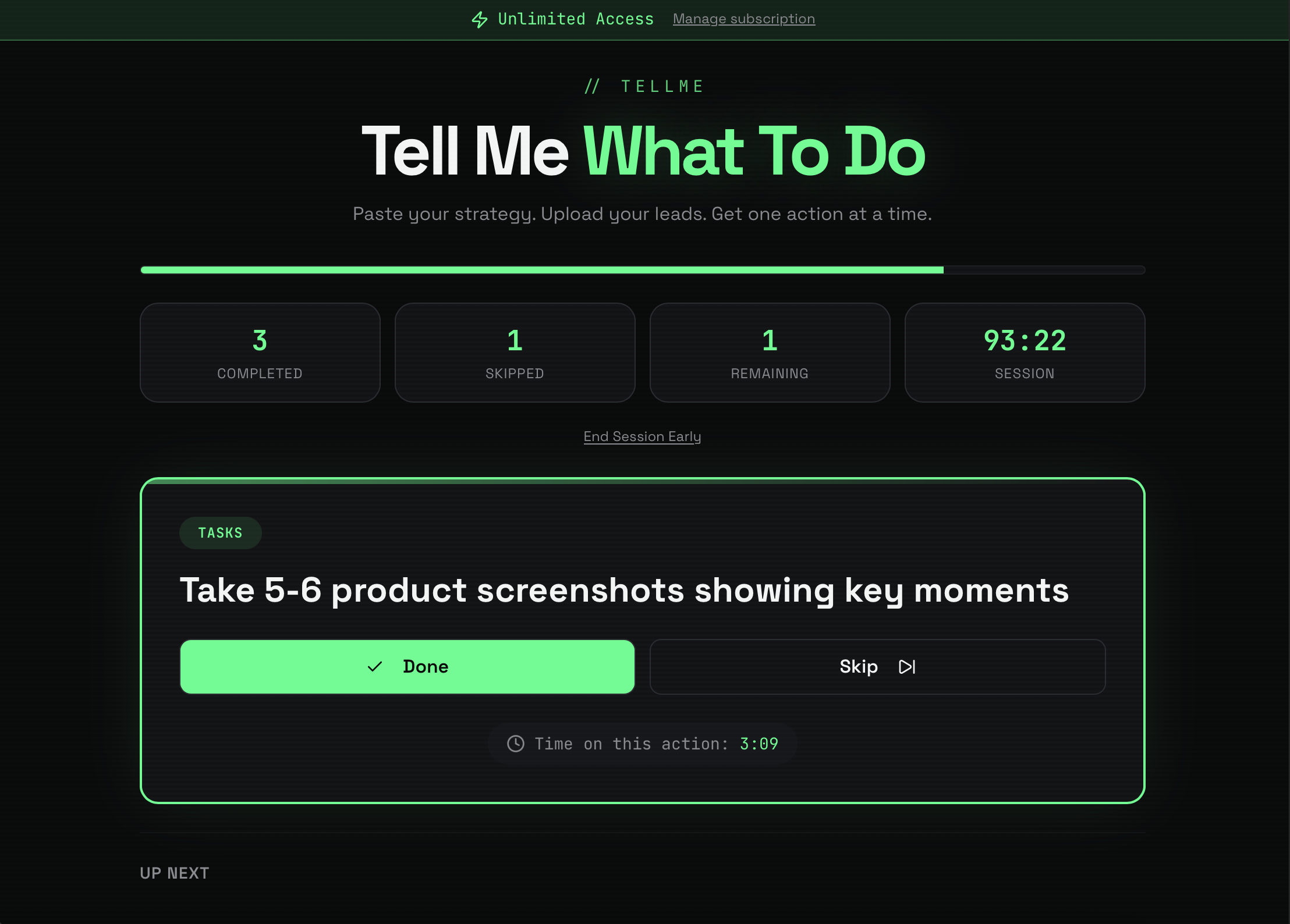Select the 3 COMPLETED stat card
The height and width of the screenshot is (924, 1290).
[x=260, y=353]
